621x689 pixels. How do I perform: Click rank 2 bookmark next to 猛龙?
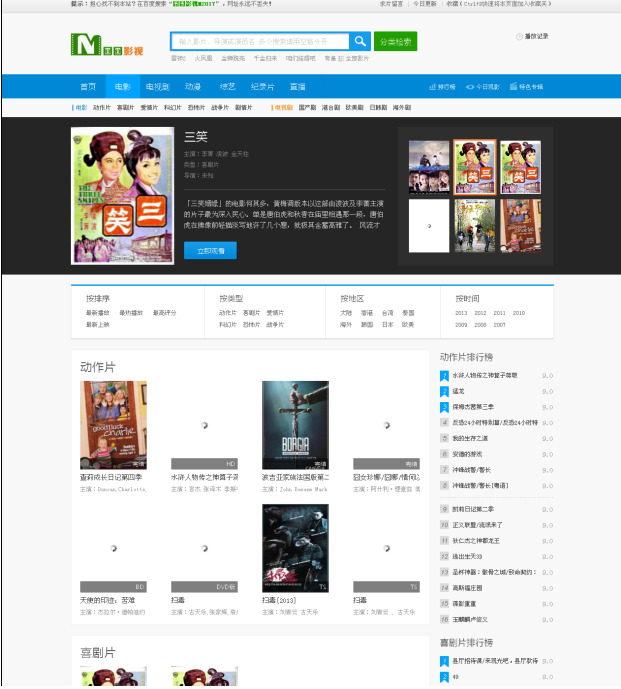(444, 392)
